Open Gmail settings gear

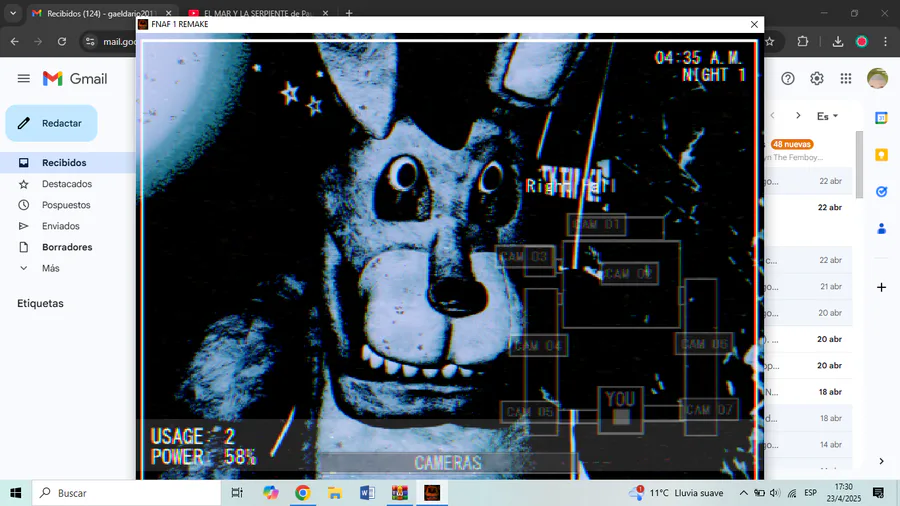[817, 79]
